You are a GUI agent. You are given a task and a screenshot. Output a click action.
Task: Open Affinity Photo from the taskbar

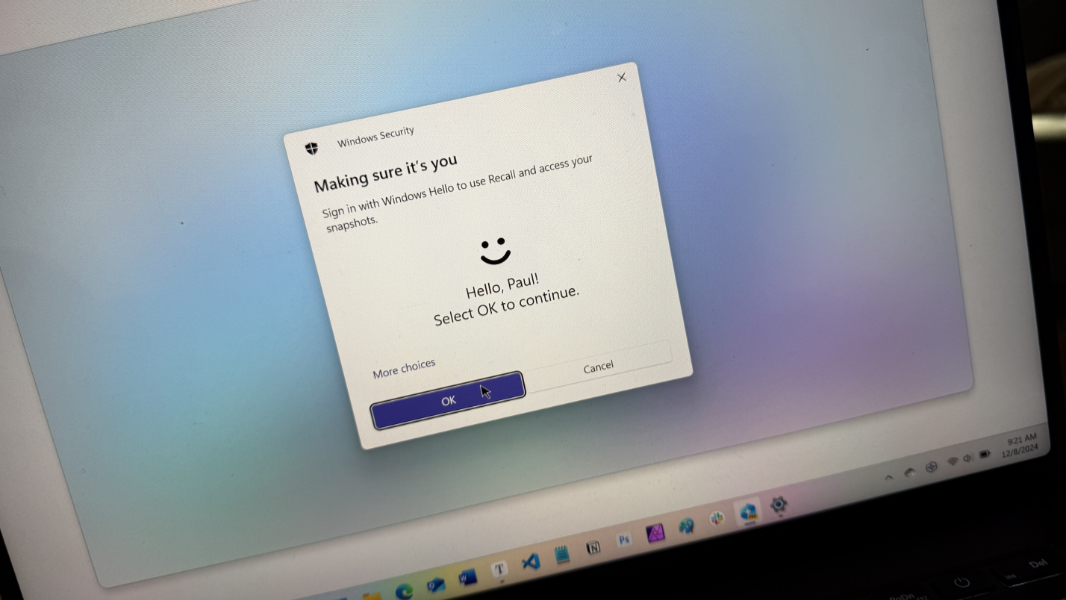coord(655,533)
